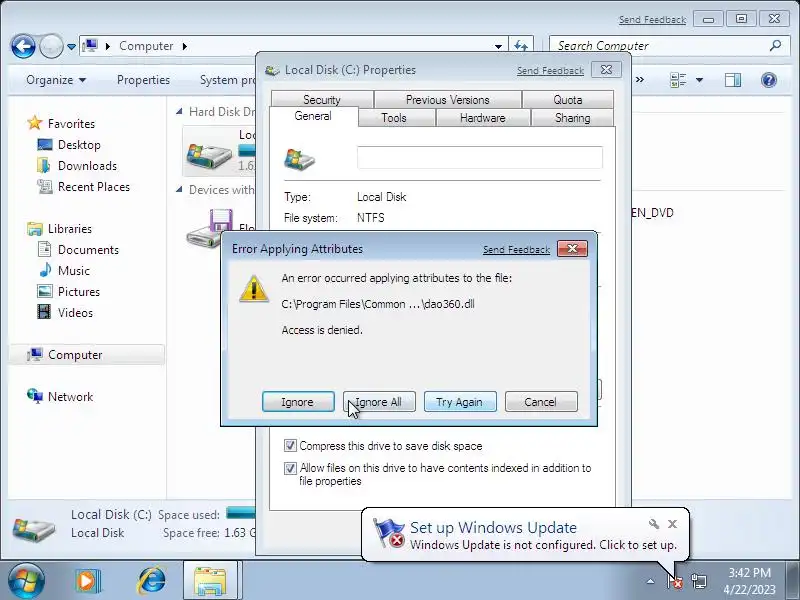Launch Windows Media Player from taskbar
The height and width of the screenshot is (600, 800).
(x=88, y=581)
